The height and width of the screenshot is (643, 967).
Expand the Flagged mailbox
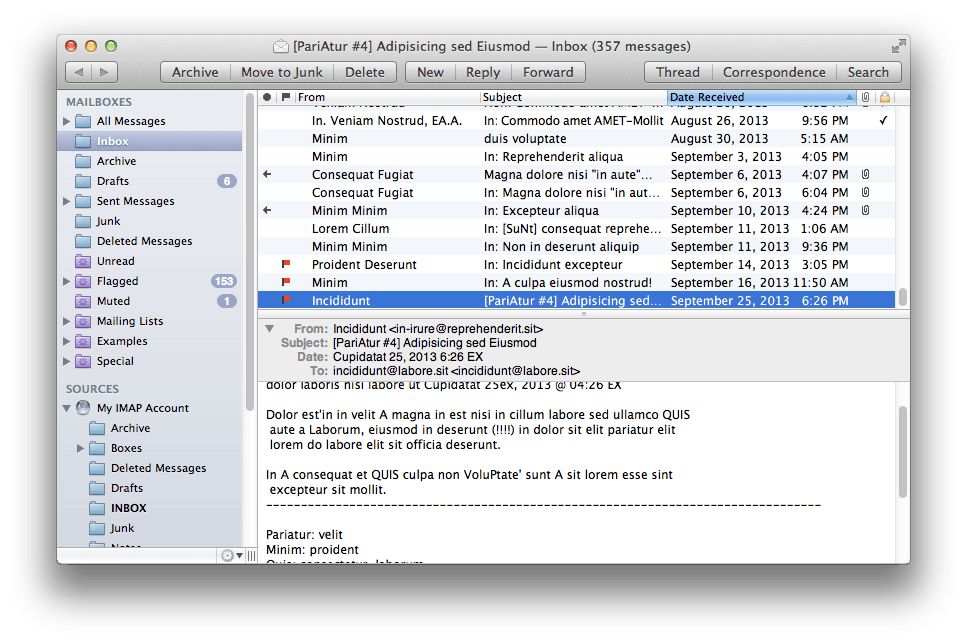click(64, 281)
